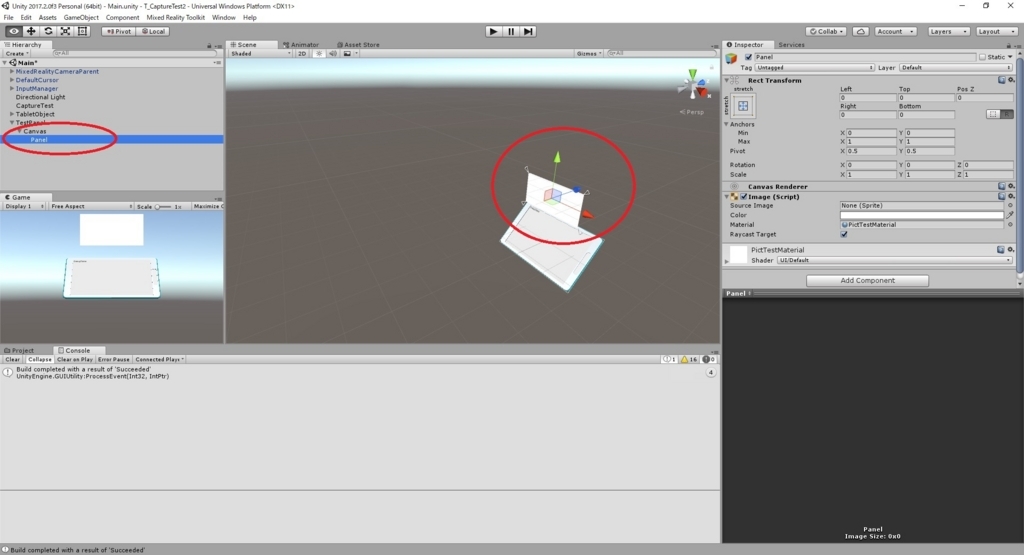The height and width of the screenshot is (555, 1024).
Task: Open the Shaded draw mode dropdown
Action: 261,54
